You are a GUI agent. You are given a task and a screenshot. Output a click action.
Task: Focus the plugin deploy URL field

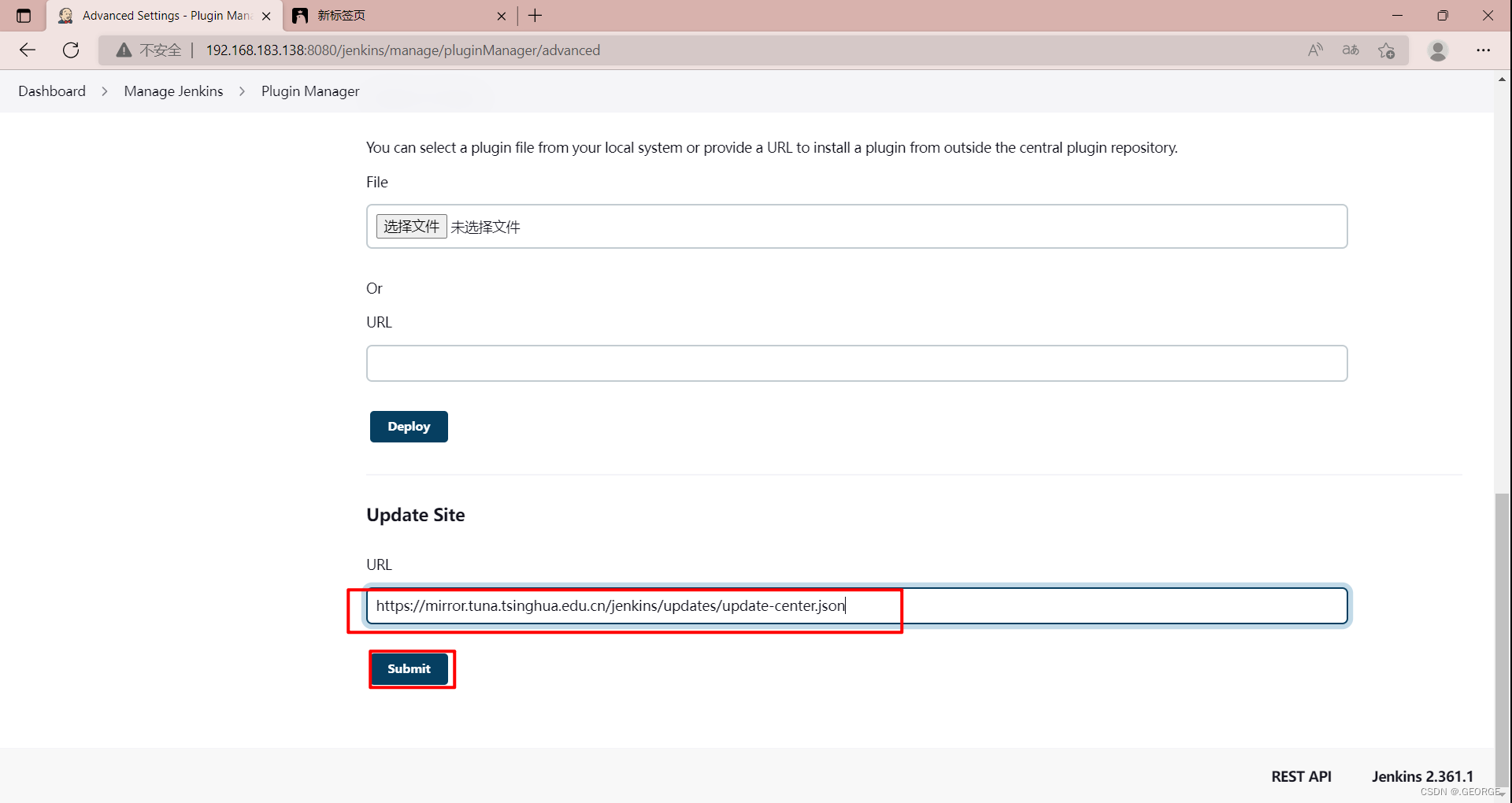point(857,364)
